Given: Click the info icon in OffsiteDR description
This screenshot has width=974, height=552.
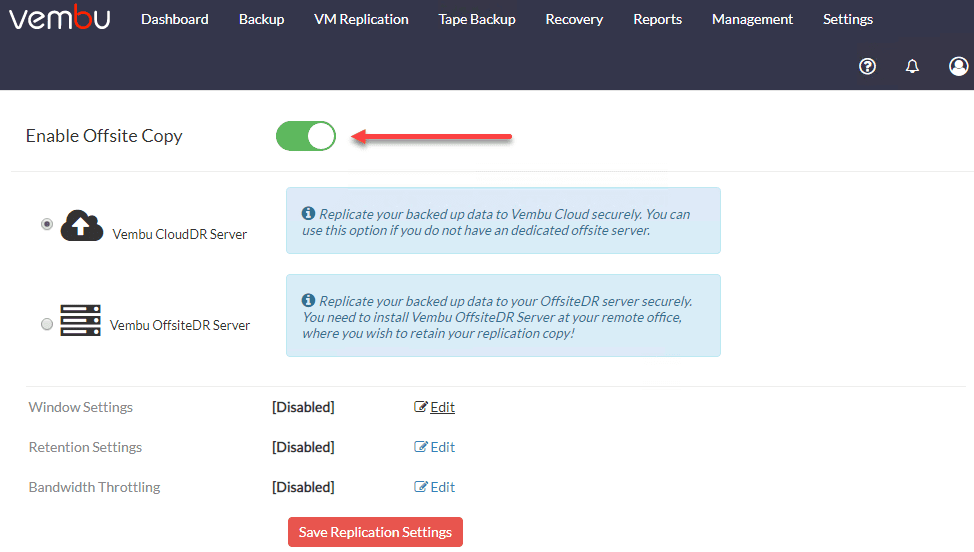Looking at the screenshot, I should (309, 301).
